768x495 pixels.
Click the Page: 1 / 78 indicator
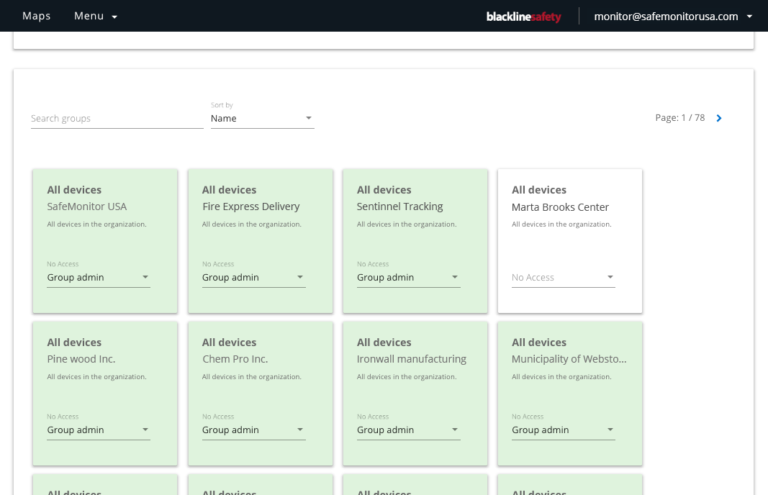(x=680, y=118)
